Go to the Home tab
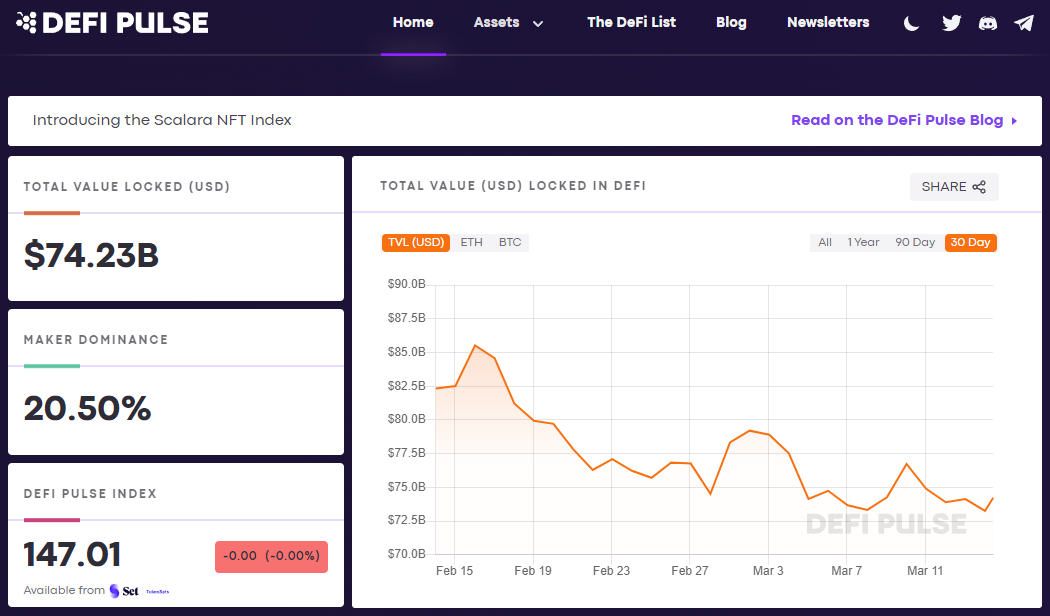Viewport: 1050px width, 616px height. 413,22
